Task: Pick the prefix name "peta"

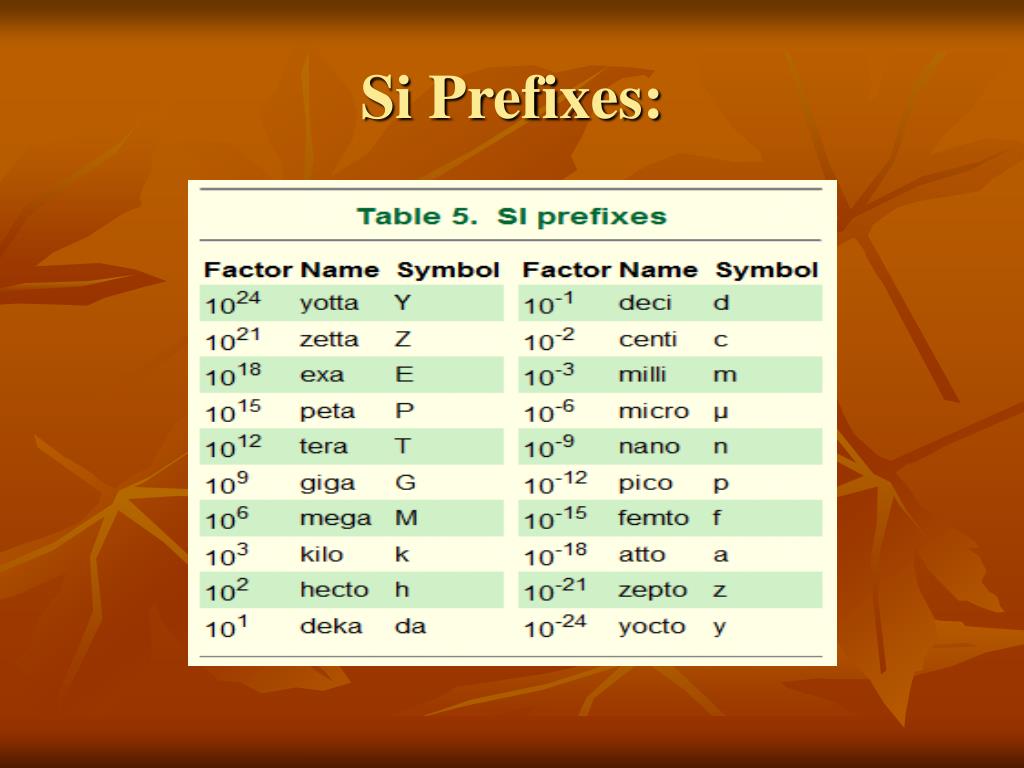Action: coord(327,412)
